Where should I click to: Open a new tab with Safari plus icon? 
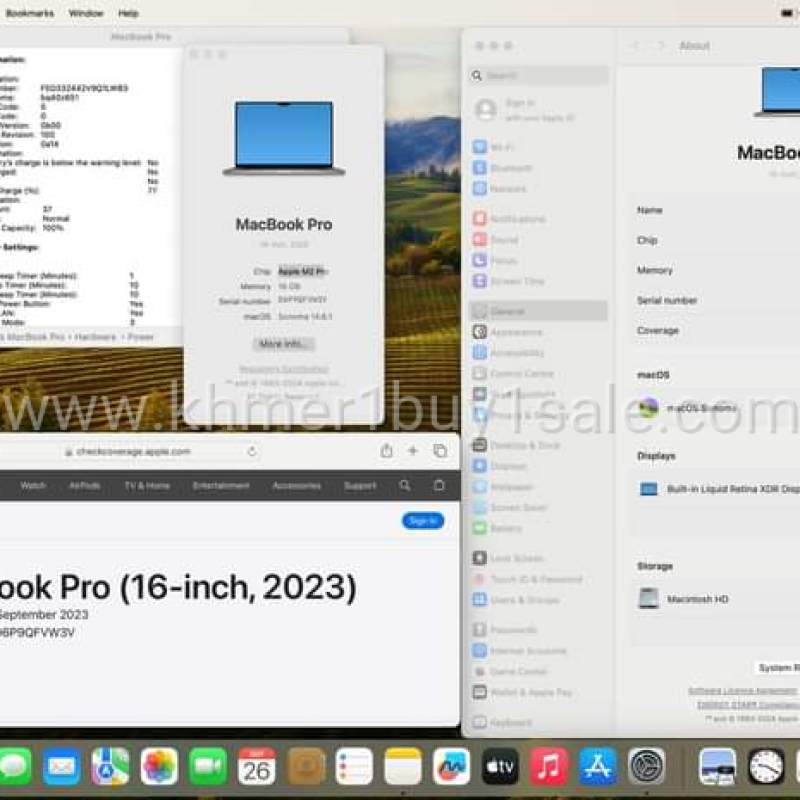click(x=413, y=451)
